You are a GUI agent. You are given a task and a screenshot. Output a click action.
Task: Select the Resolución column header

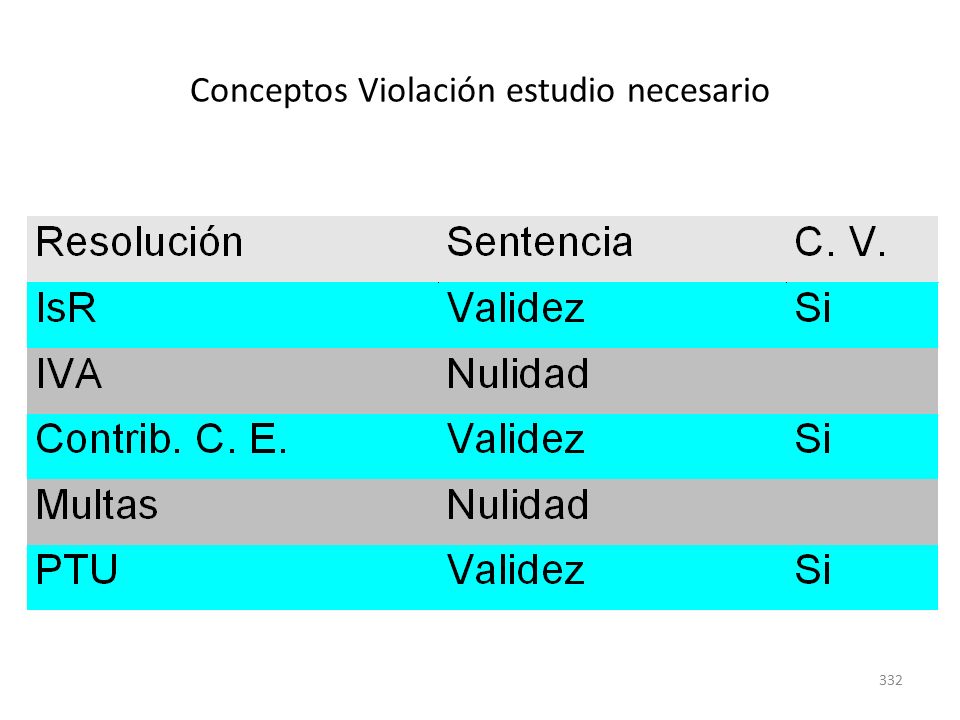click(x=139, y=242)
